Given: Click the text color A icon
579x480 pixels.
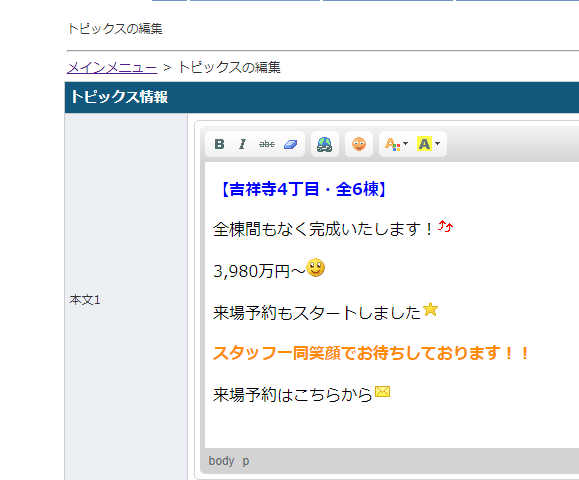Looking at the screenshot, I should coord(392,144).
